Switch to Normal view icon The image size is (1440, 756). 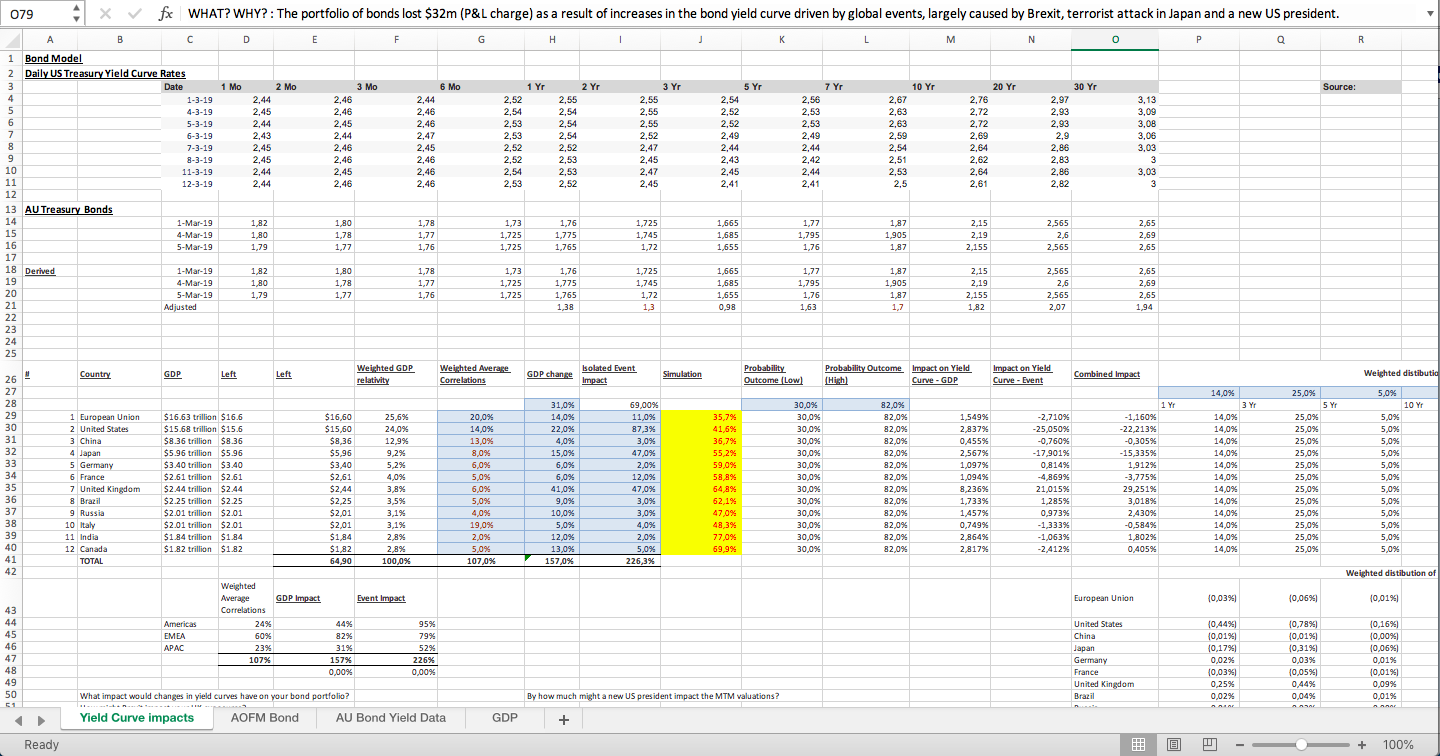pos(1137,744)
